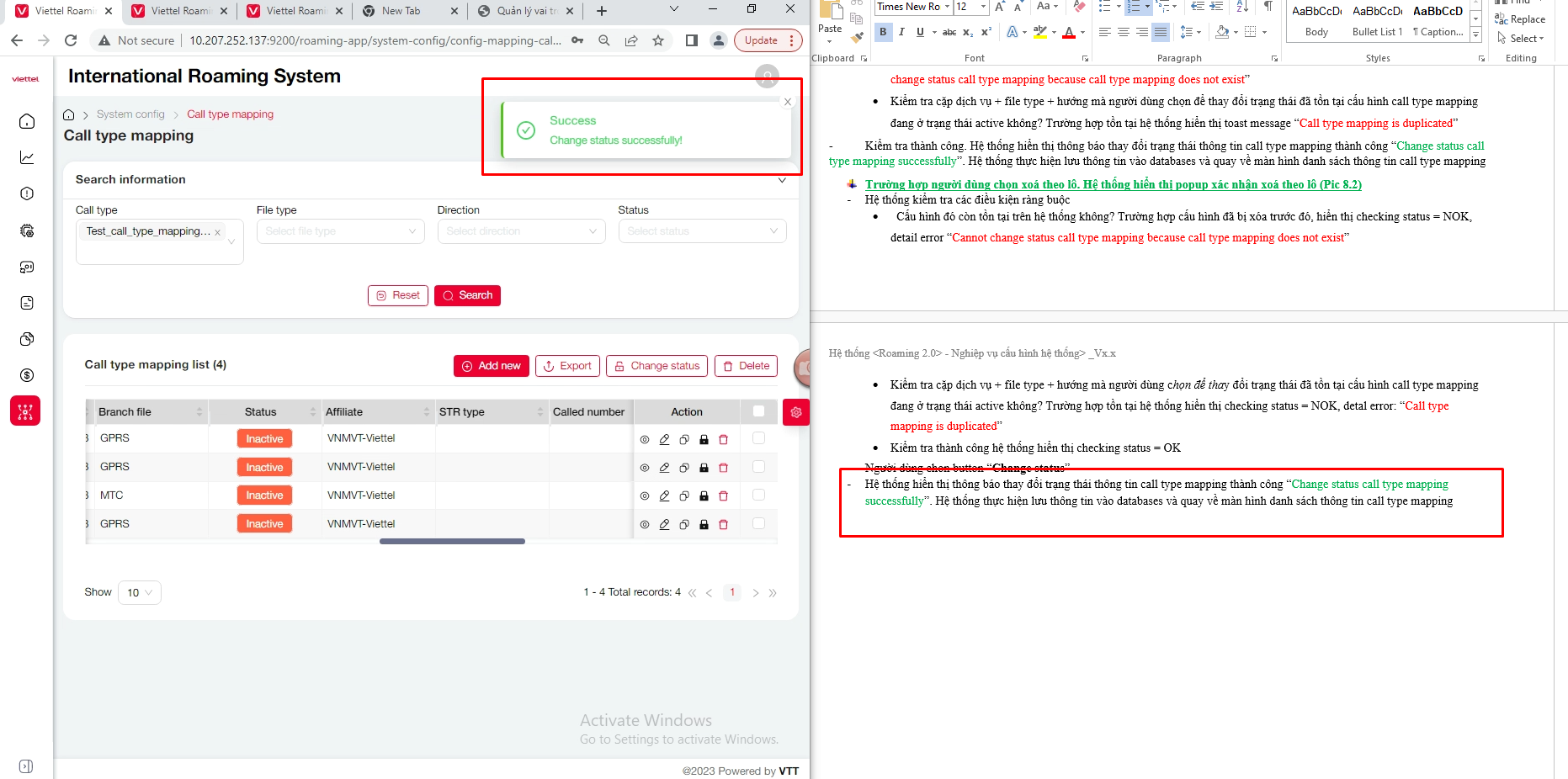
Task: Click System config in the breadcrumb
Action: [130, 114]
